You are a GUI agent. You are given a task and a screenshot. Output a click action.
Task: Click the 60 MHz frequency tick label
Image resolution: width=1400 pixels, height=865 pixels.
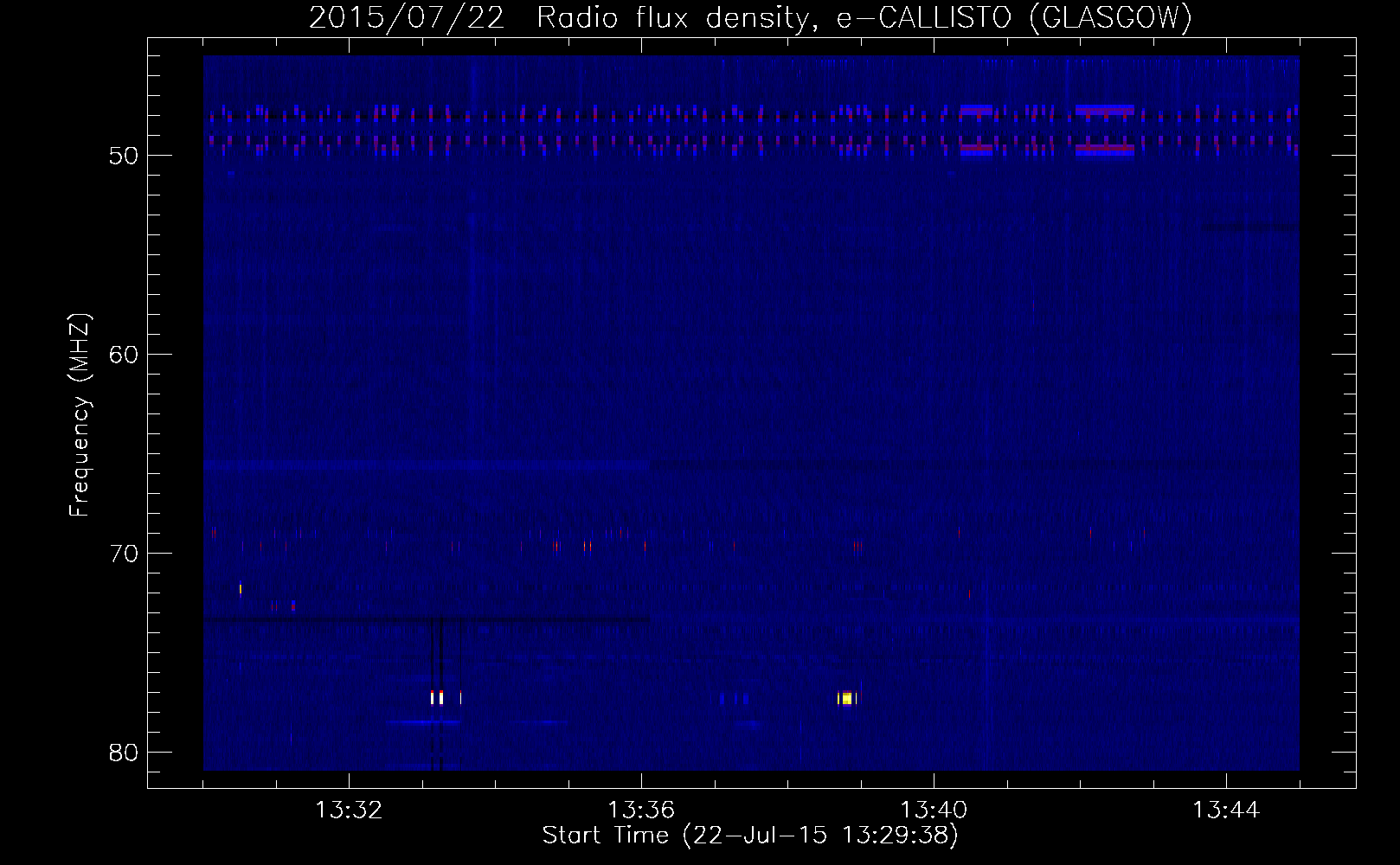point(125,355)
